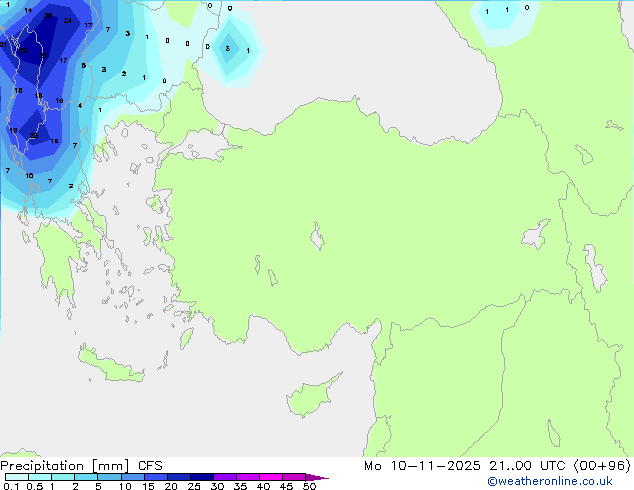The image size is (634, 490).
Task: Click the '[mm]' unit label
Action: (x=110, y=466)
